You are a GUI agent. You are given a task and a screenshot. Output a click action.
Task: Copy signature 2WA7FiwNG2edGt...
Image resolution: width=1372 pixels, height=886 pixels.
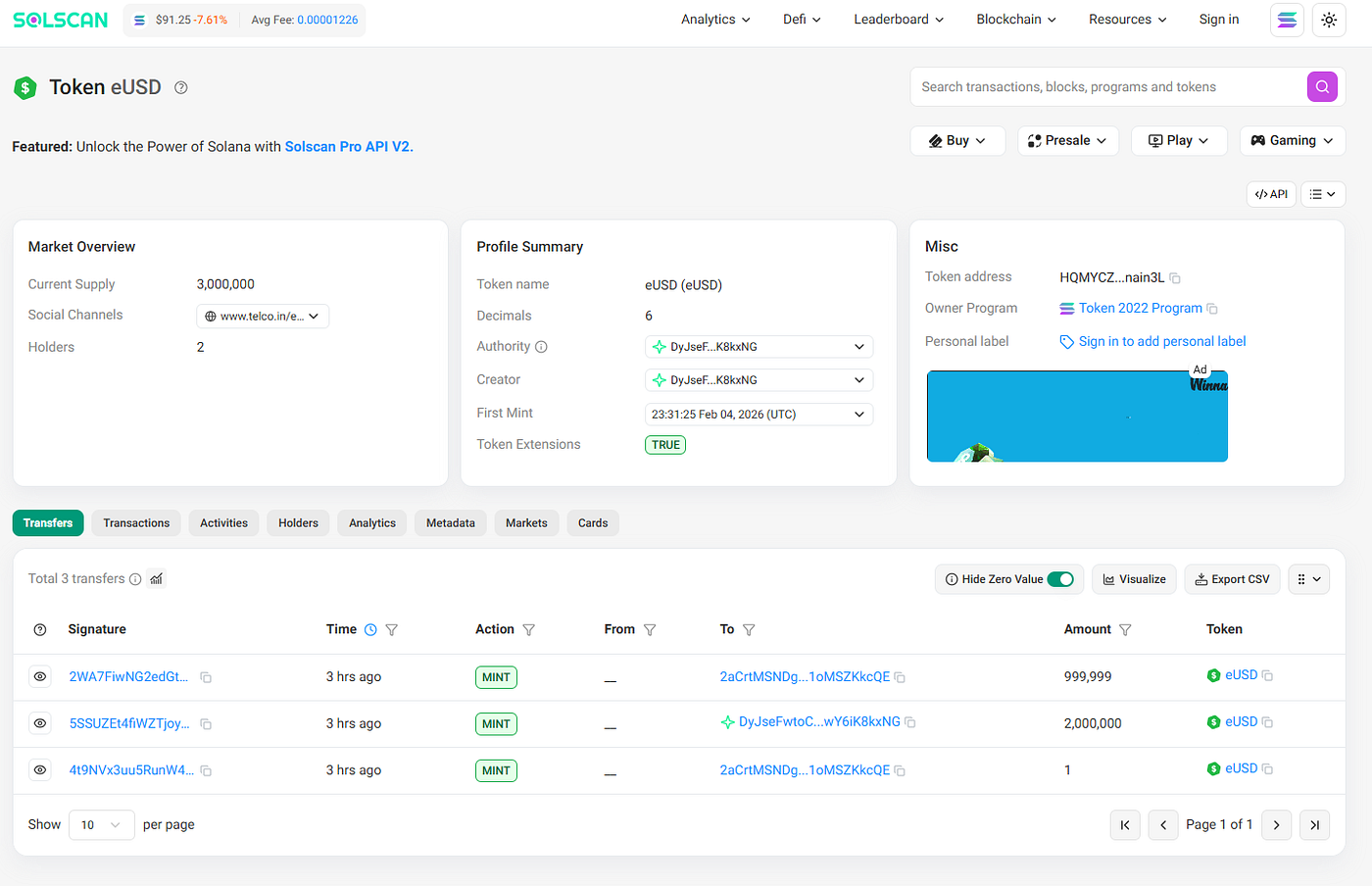pyautogui.click(x=206, y=677)
